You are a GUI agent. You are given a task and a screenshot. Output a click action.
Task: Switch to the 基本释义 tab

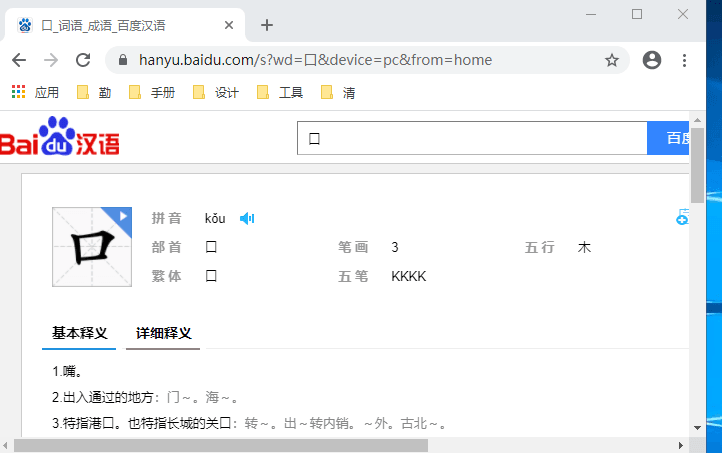point(79,333)
